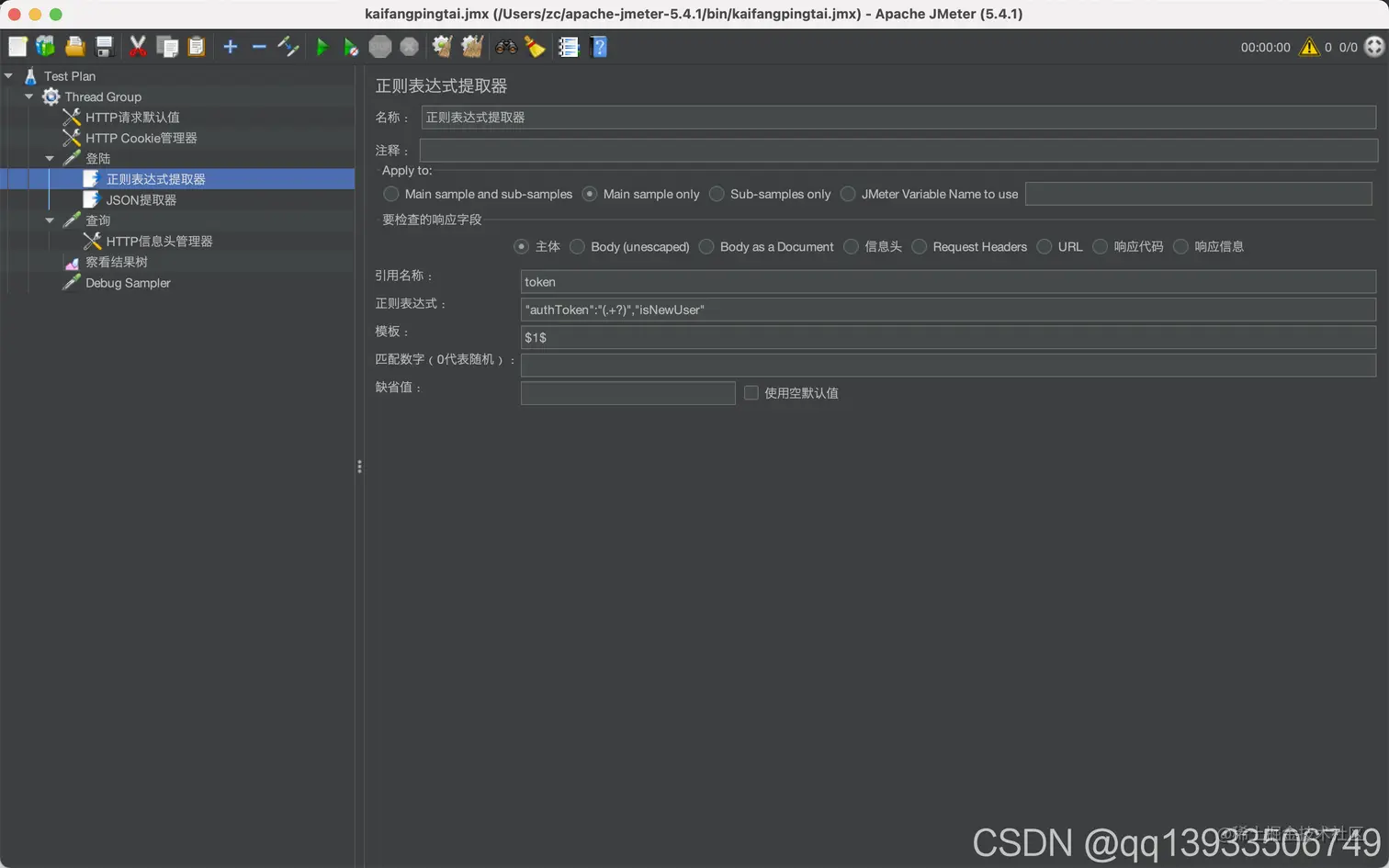Click the JMeter Variable Name text field
Image resolution: width=1389 pixels, height=868 pixels.
[1199, 194]
